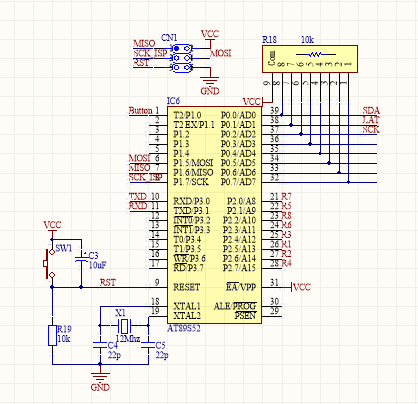Click the EA/VPP pin name on IC6
Screen dimensions: 418x404
[241, 287]
